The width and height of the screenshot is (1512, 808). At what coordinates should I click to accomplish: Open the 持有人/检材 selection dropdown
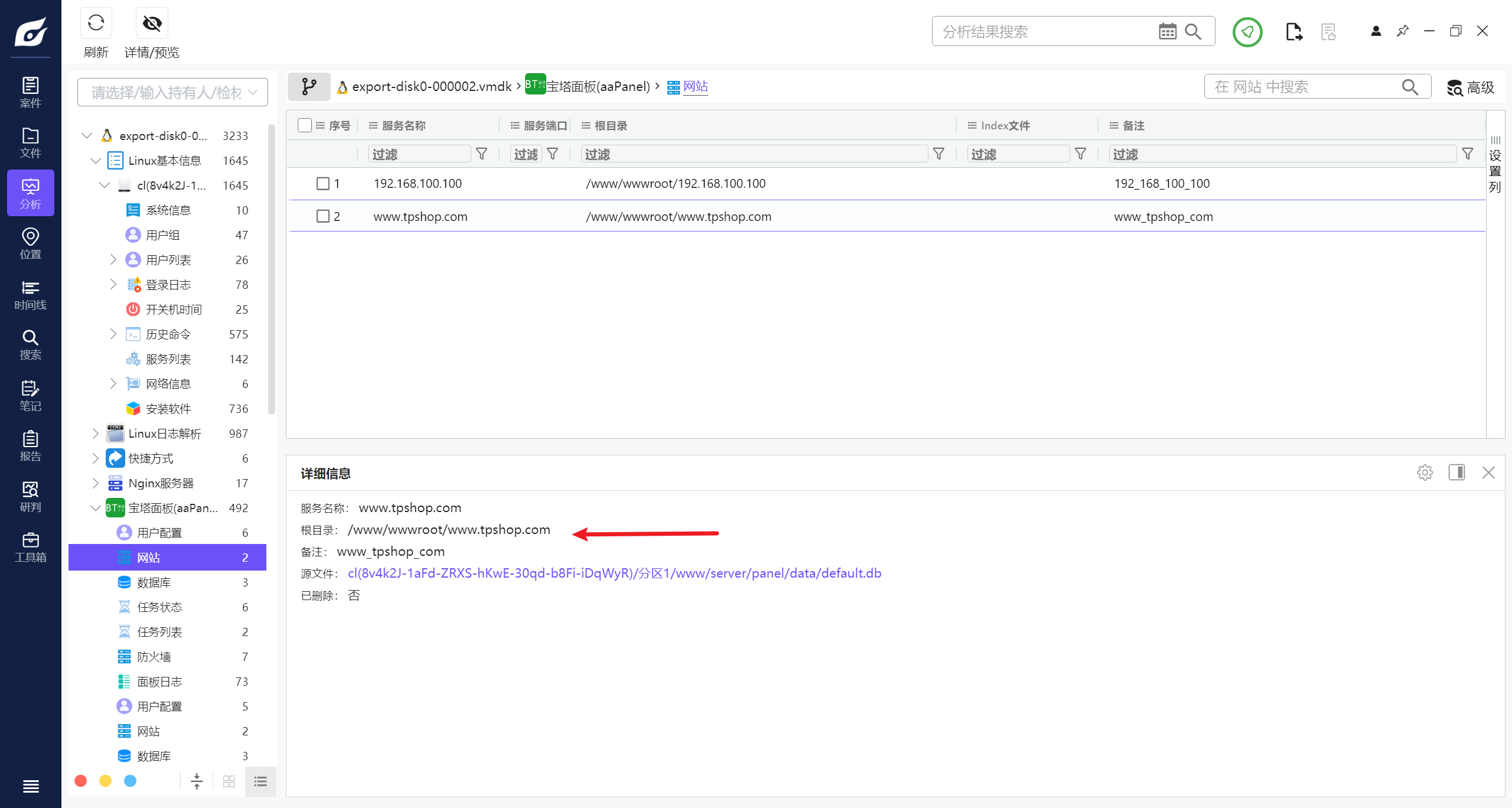pyautogui.click(x=172, y=92)
